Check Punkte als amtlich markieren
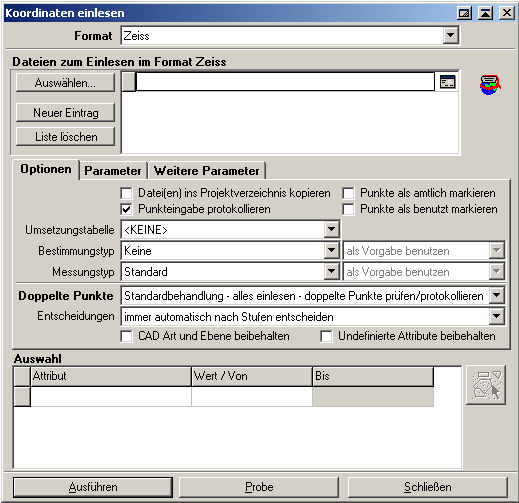This screenshot has height=503, width=519. click(x=348, y=193)
